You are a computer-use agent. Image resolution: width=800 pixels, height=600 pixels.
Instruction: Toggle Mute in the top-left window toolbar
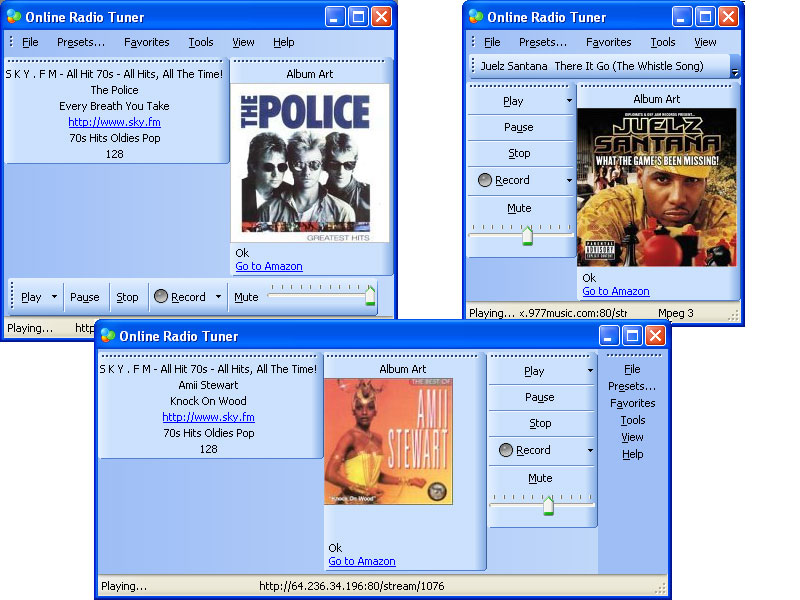click(x=246, y=297)
